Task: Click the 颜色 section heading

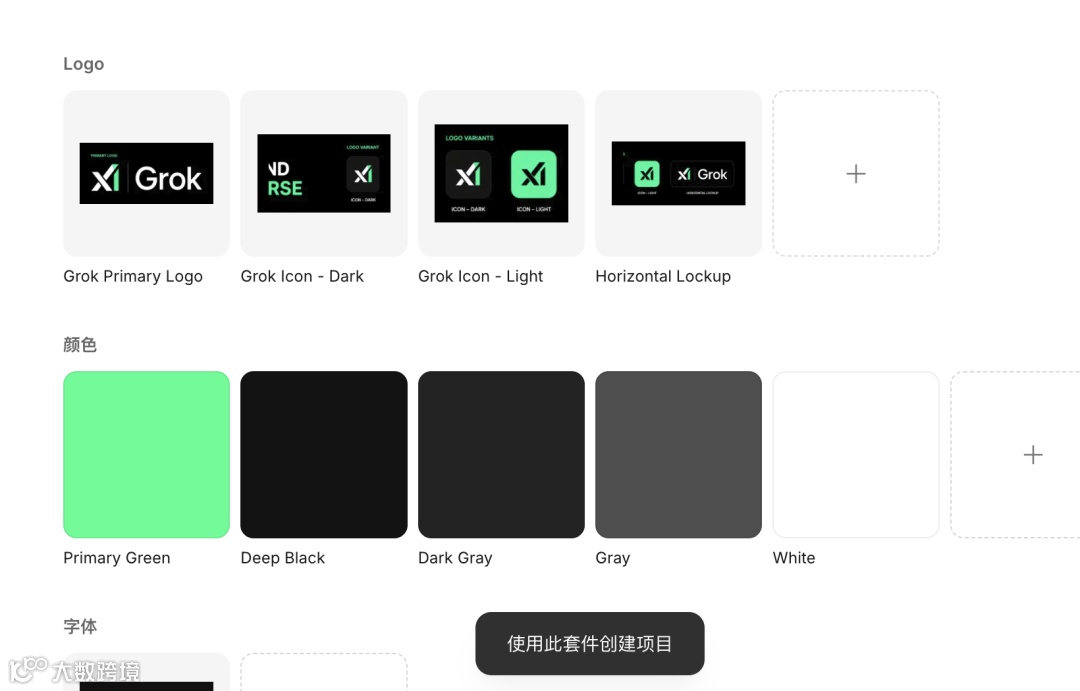Action: tap(80, 344)
